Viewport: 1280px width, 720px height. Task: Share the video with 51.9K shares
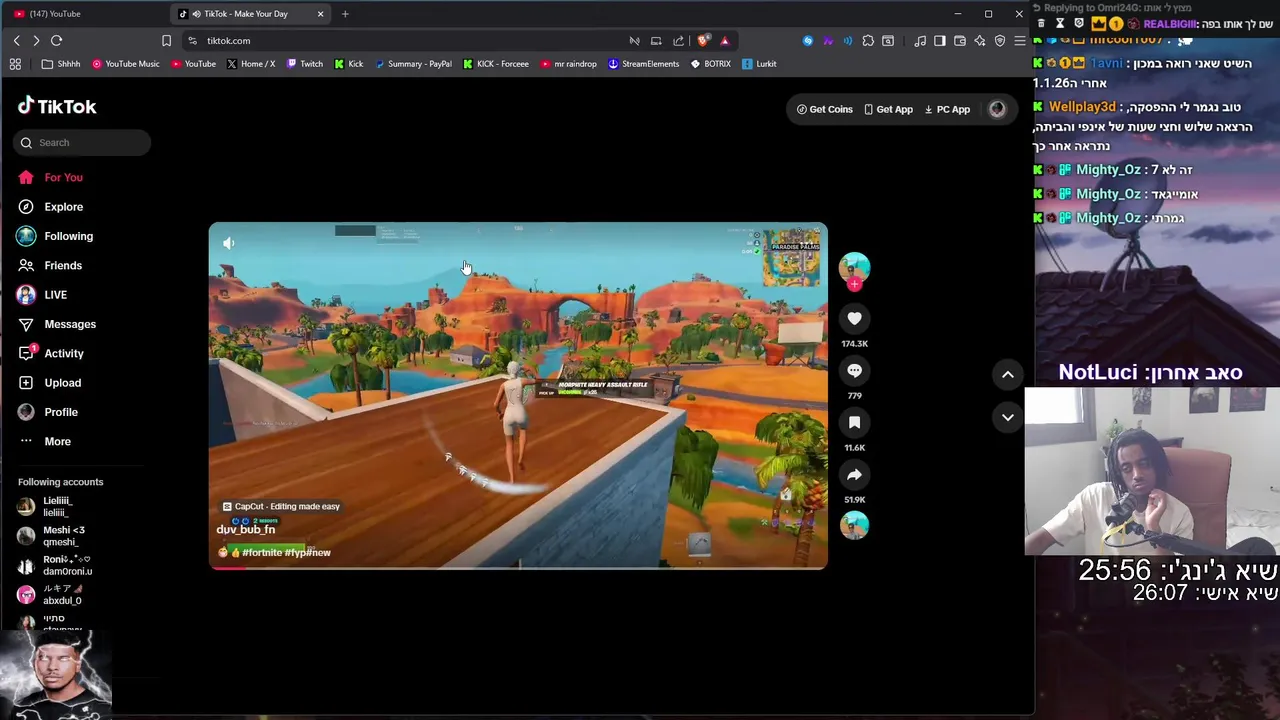[x=854, y=474]
